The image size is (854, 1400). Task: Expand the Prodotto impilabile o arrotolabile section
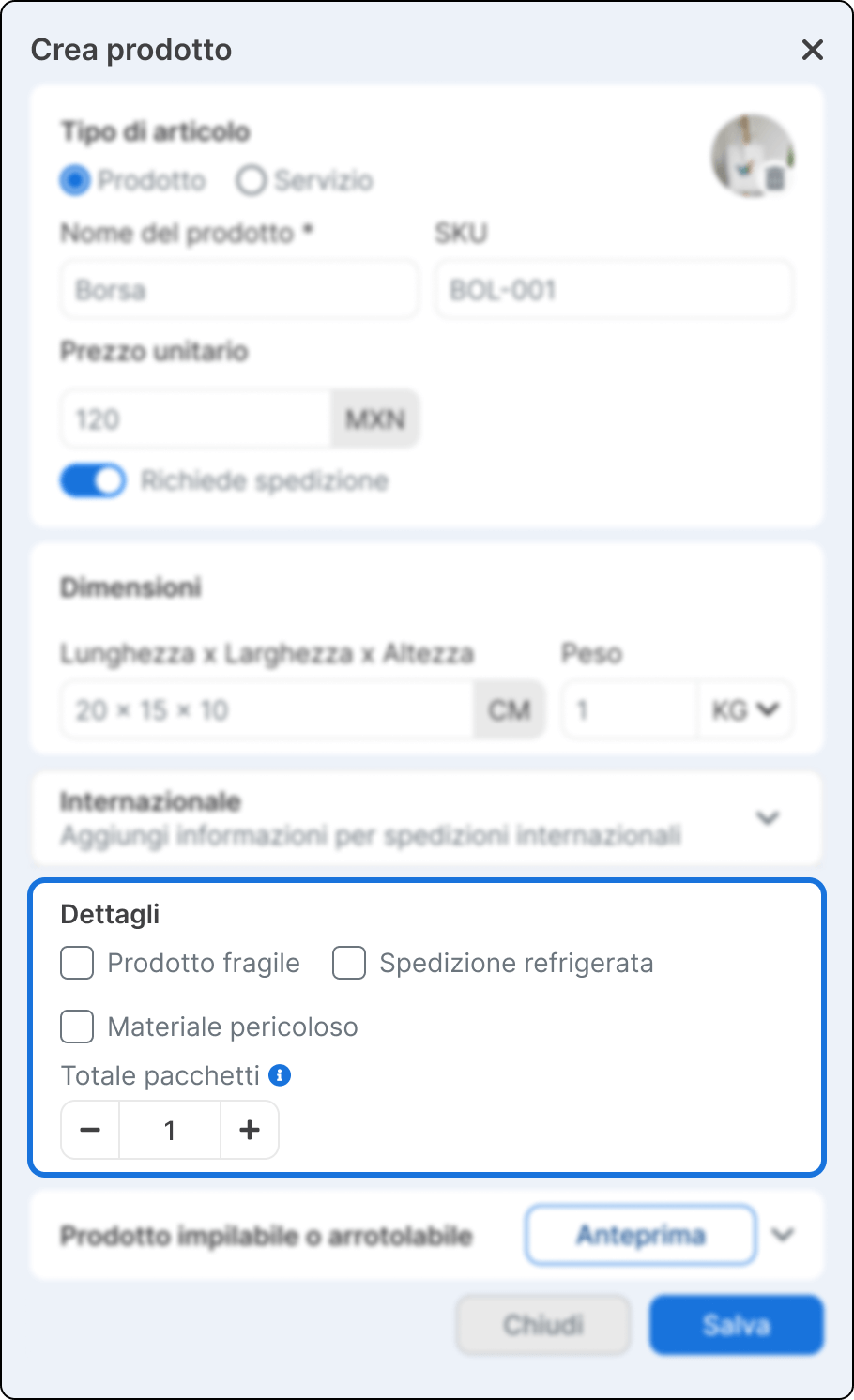point(783,1235)
